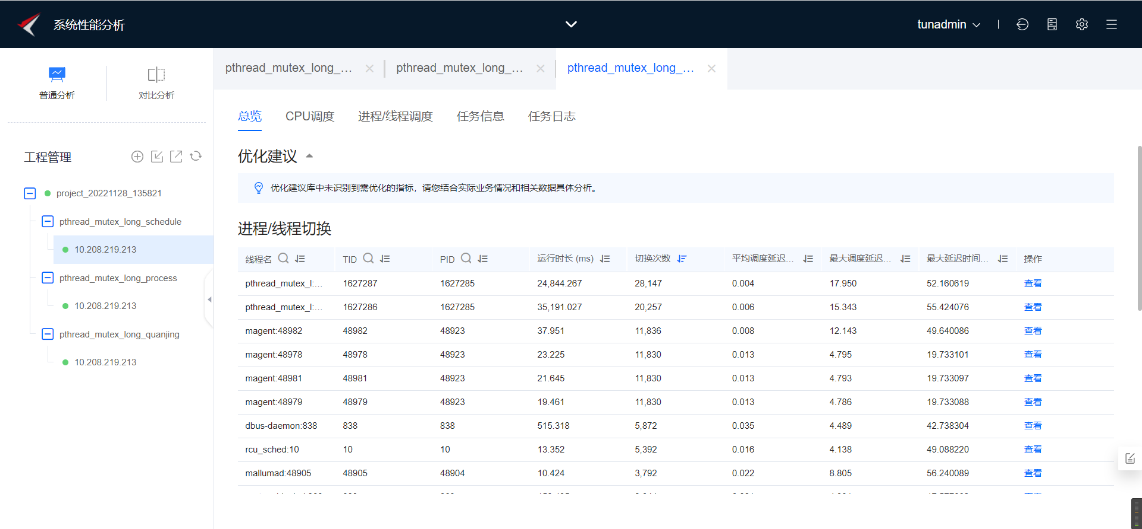Click thread name magent:48978 cell
1142x529 pixels.
point(274,354)
